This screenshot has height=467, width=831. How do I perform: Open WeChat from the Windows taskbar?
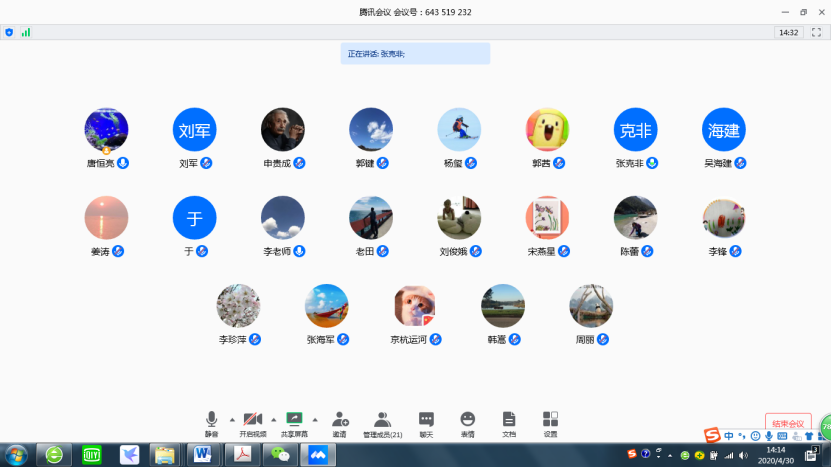281,455
